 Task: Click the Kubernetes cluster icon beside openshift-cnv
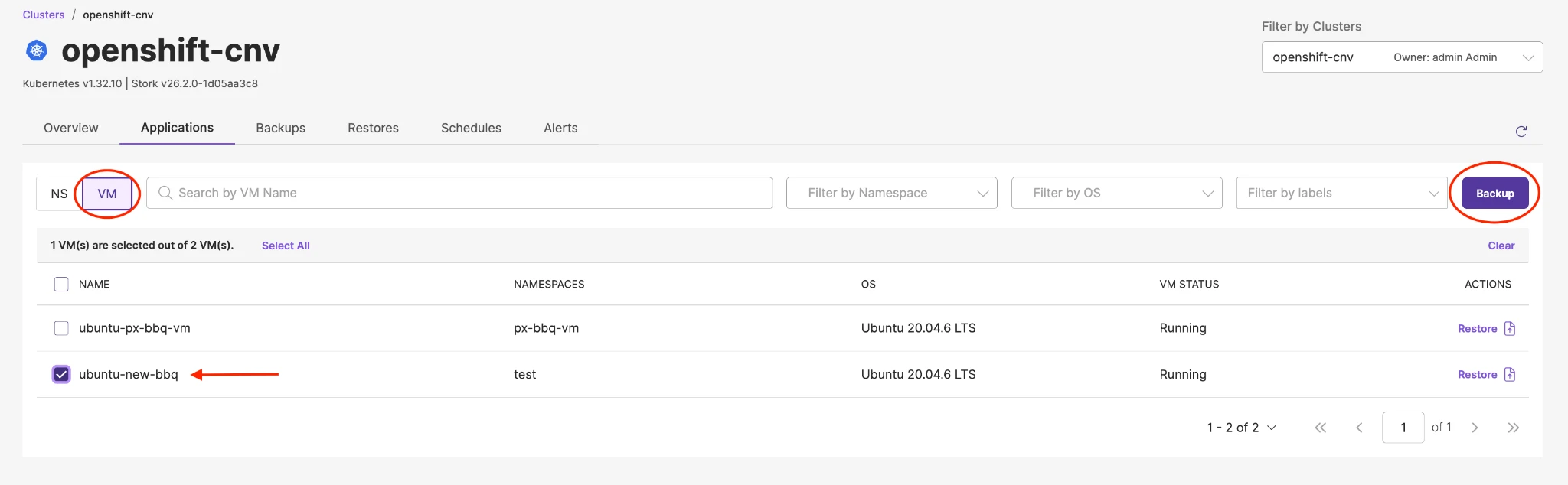pyautogui.click(x=37, y=50)
